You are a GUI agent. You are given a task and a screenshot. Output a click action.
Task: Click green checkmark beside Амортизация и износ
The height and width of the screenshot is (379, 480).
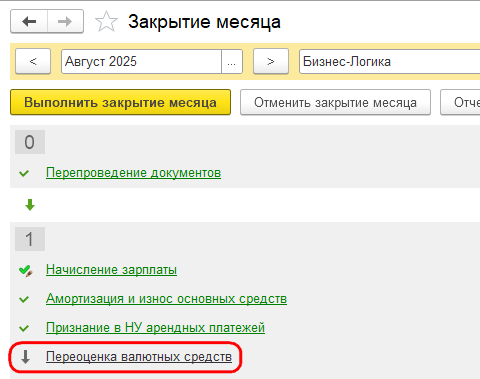pos(24,299)
